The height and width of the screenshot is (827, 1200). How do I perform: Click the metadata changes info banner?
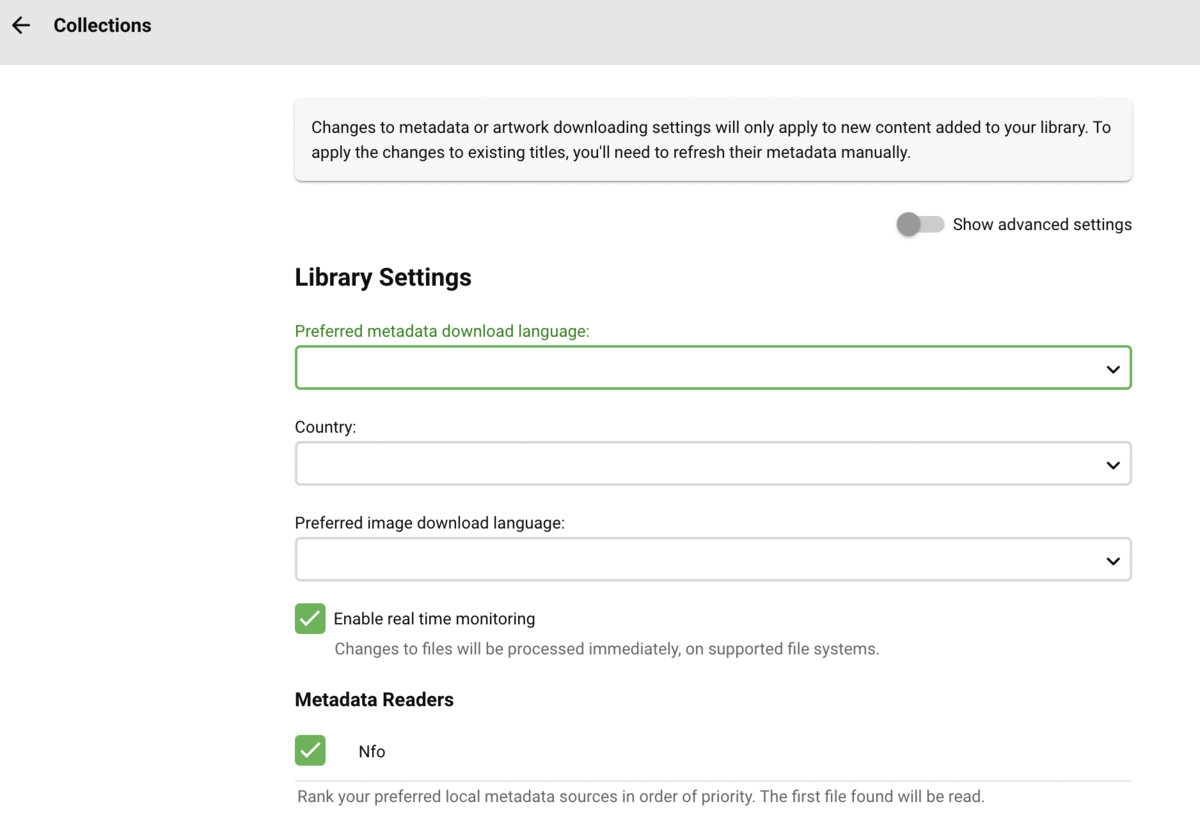pos(712,140)
